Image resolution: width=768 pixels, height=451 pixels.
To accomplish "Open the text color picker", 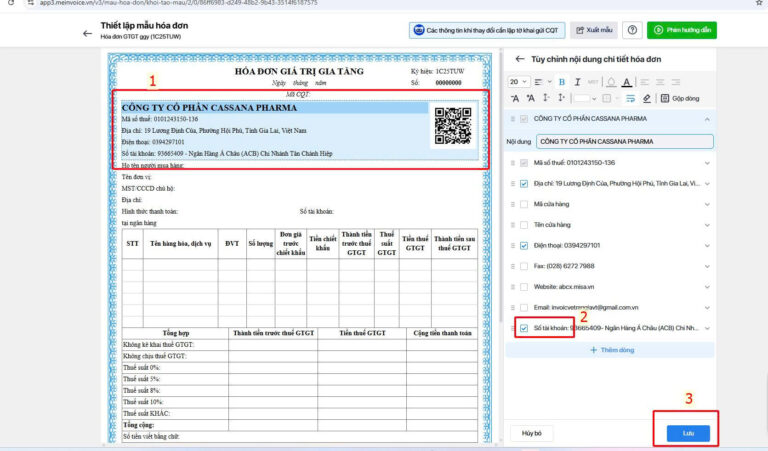I will [625, 81].
